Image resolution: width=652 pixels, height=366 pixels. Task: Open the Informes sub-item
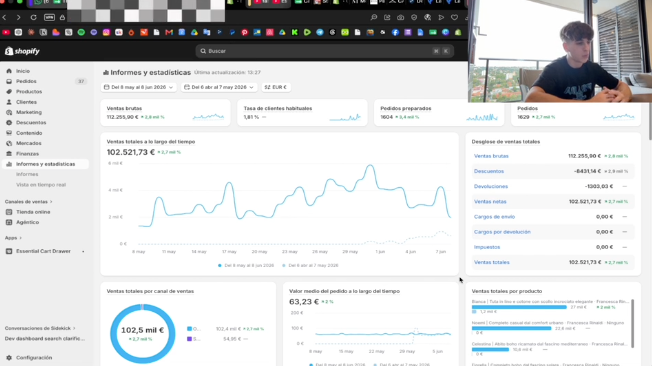pyautogui.click(x=27, y=174)
